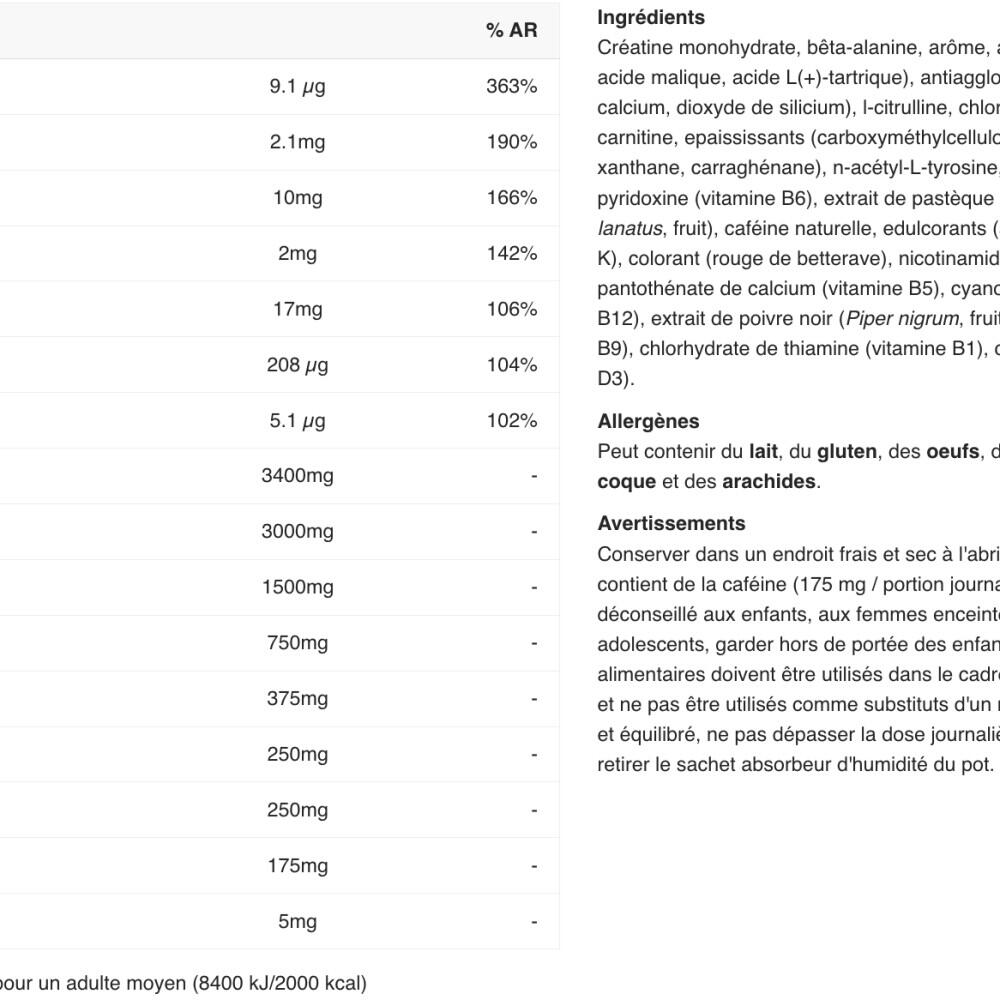The width and height of the screenshot is (1000, 1000).
Task: Click the "Avertissements" section heading
Action: tap(671, 524)
